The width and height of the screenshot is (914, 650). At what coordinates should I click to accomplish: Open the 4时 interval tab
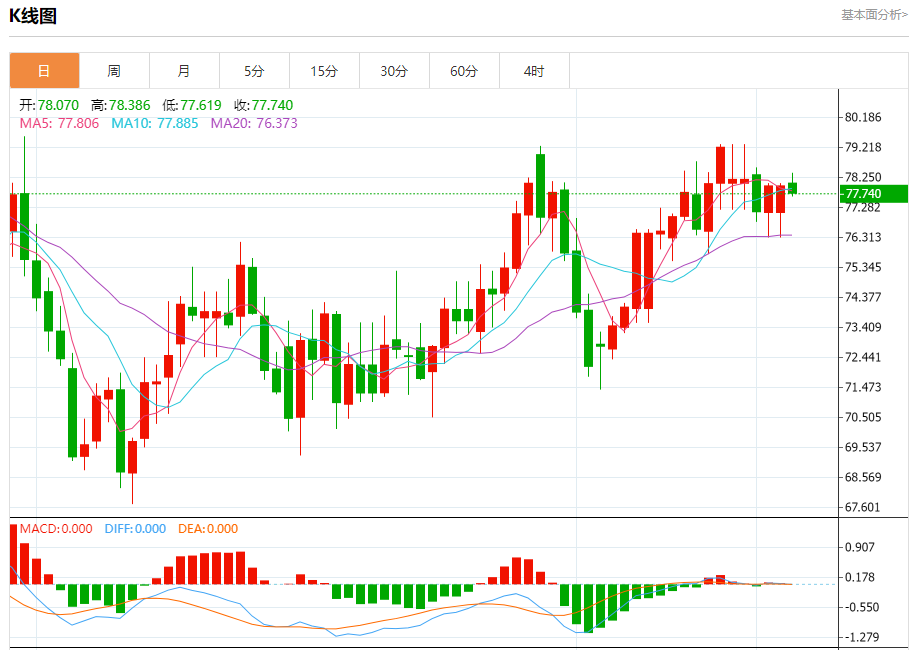(x=534, y=71)
